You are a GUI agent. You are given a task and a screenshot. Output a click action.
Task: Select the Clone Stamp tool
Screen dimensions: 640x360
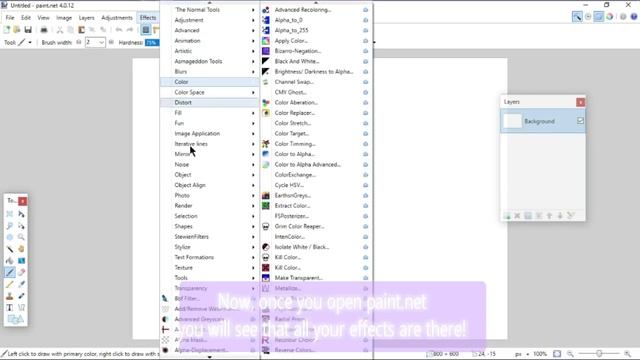point(10,296)
